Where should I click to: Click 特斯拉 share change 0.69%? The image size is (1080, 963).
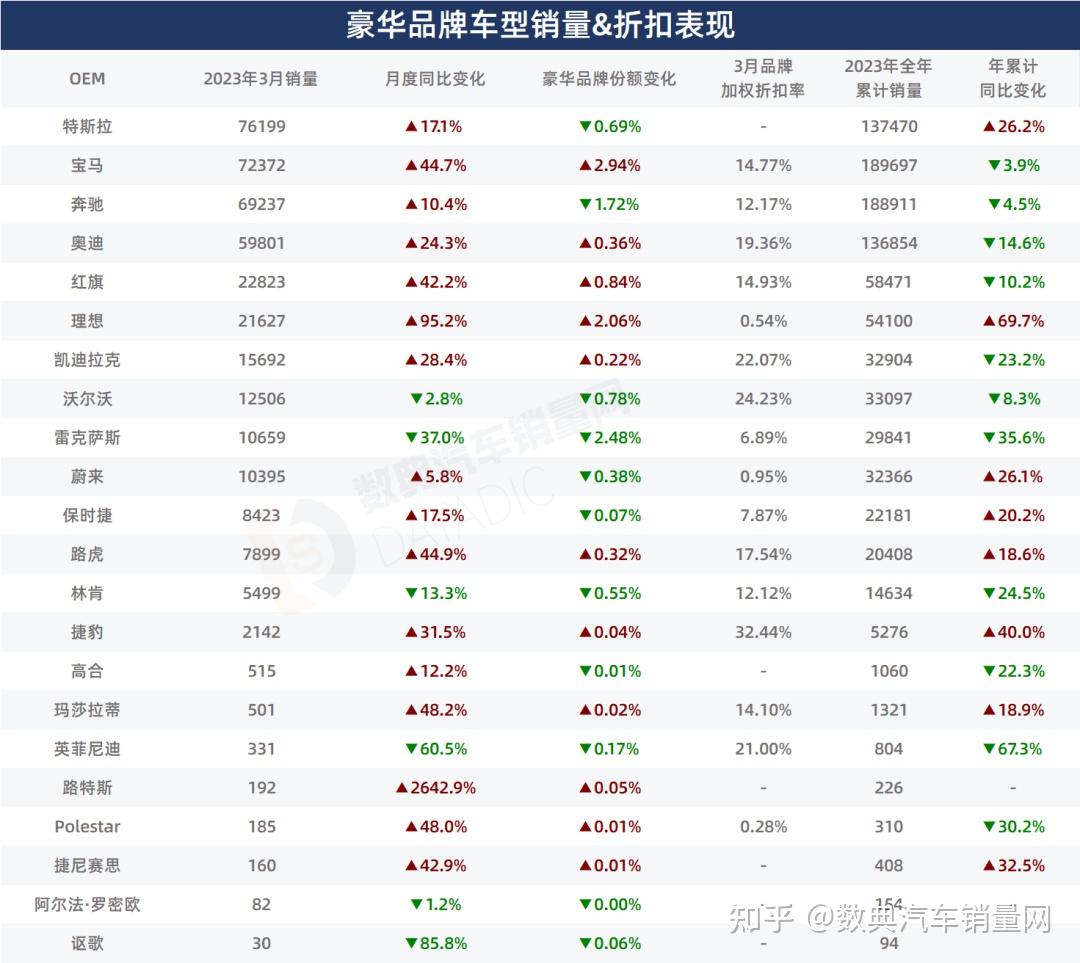pyautogui.click(x=610, y=127)
